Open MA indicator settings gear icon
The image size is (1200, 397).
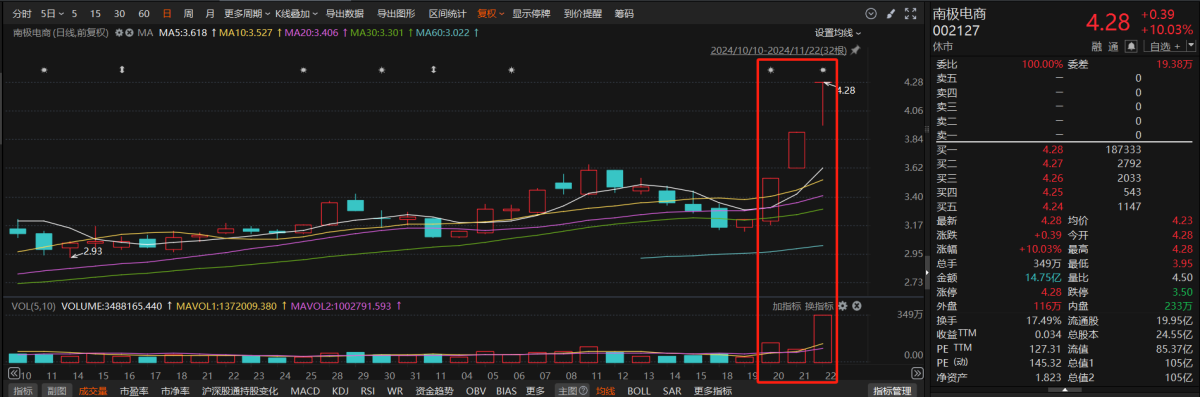point(119,32)
